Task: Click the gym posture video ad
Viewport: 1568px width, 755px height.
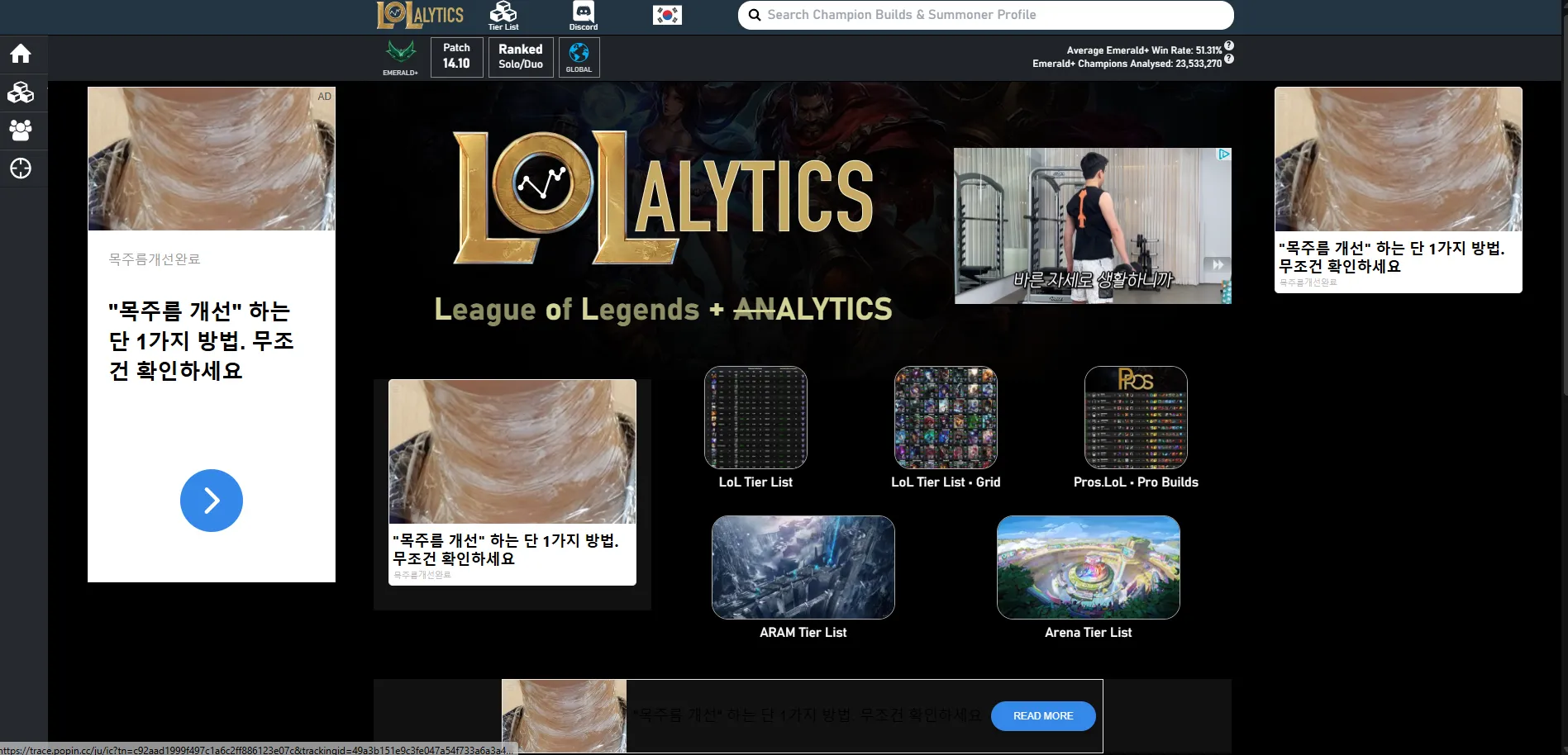Action: (x=1093, y=226)
